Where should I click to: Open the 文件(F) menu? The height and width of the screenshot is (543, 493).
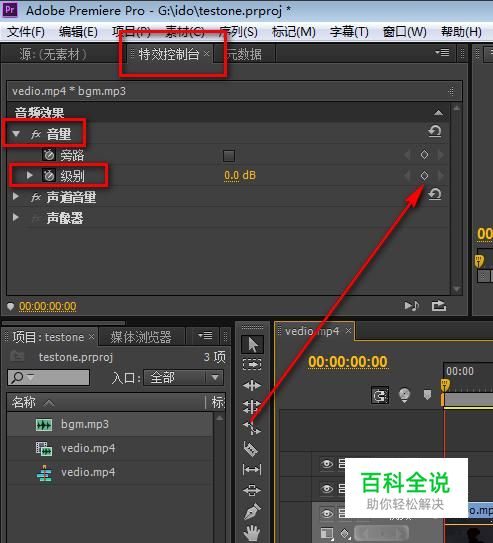pos(26,32)
